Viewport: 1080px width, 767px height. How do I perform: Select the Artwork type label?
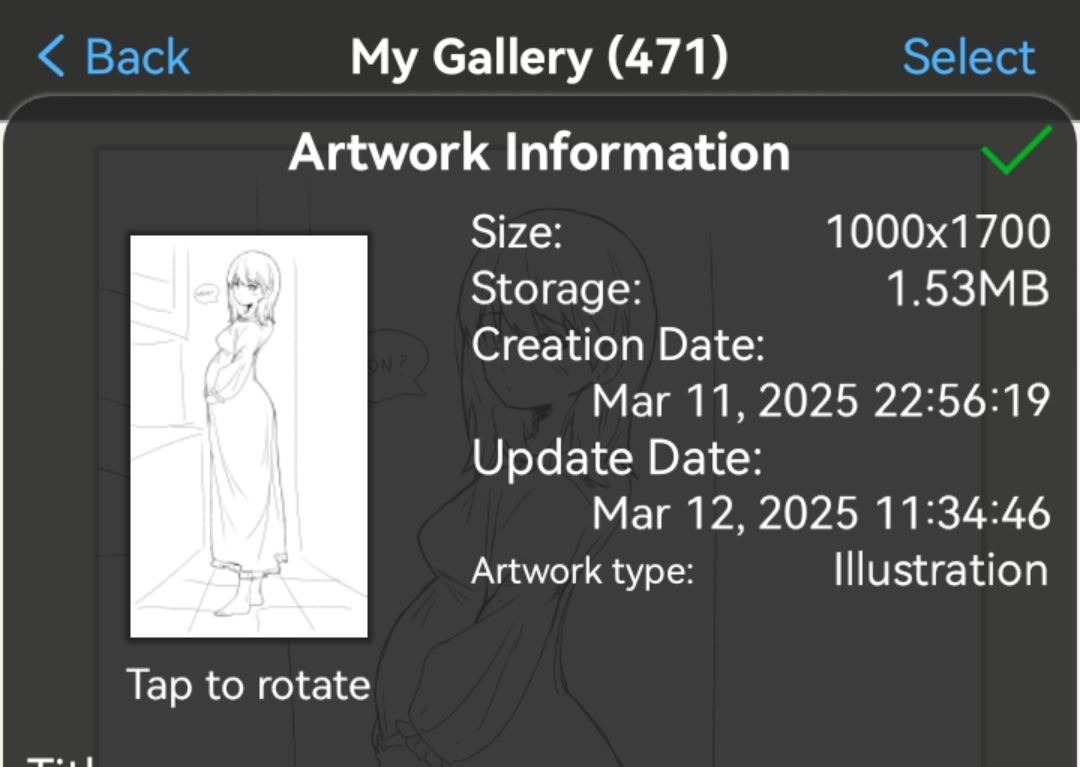pos(582,572)
